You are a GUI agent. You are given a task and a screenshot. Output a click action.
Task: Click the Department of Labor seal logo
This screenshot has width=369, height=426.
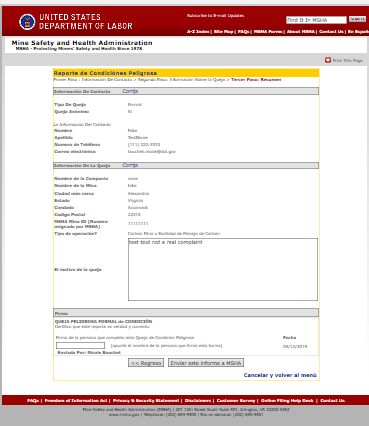tap(27, 22)
